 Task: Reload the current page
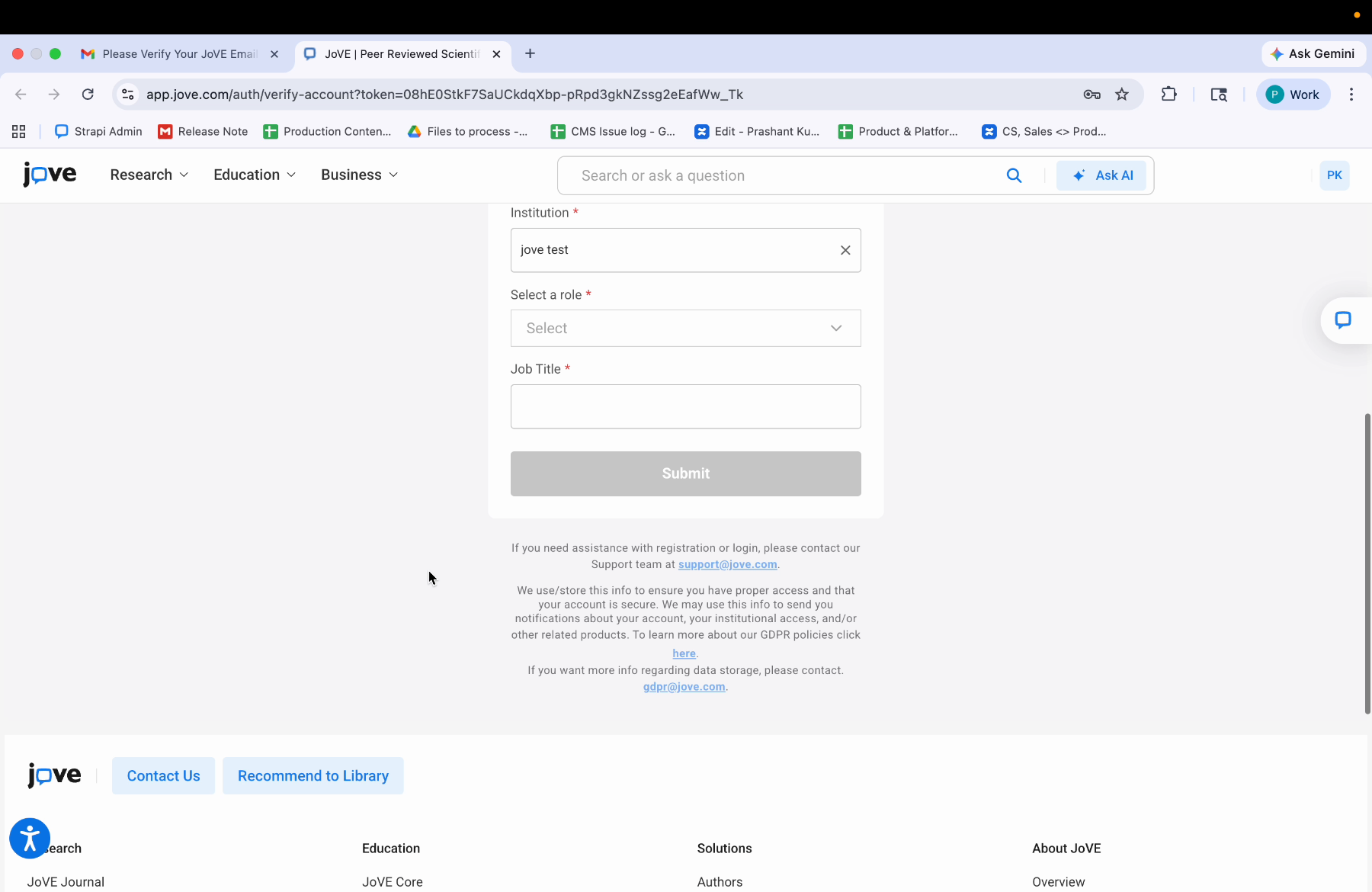(x=88, y=94)
